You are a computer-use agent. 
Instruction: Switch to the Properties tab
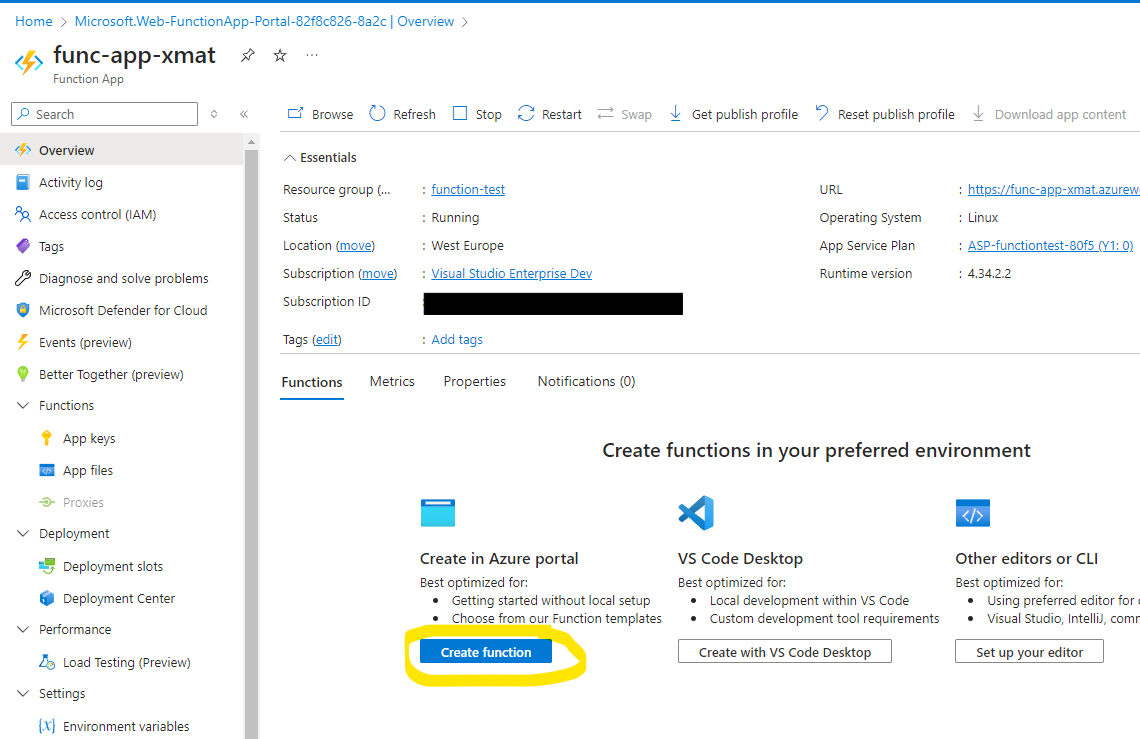(475, 381)
